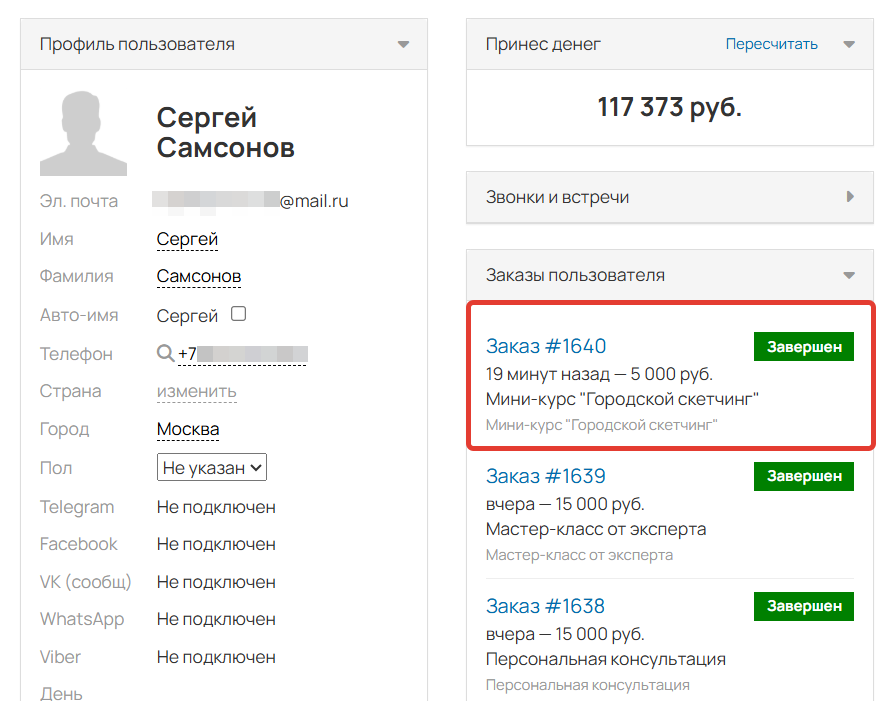Click the Завершен badge of order #1640
This screenshot has width=894, height=701.
tap(804, 347)
